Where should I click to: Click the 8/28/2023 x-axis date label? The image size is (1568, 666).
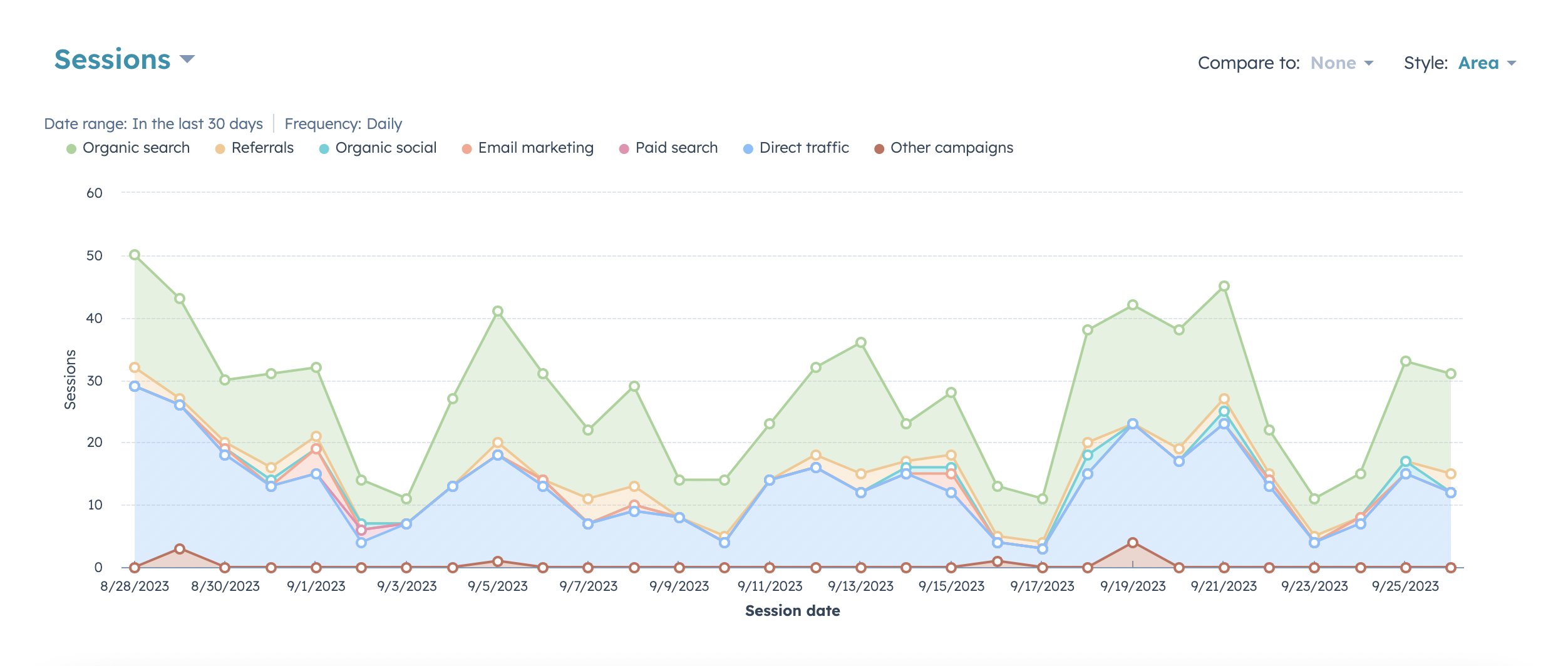point(135,587)
